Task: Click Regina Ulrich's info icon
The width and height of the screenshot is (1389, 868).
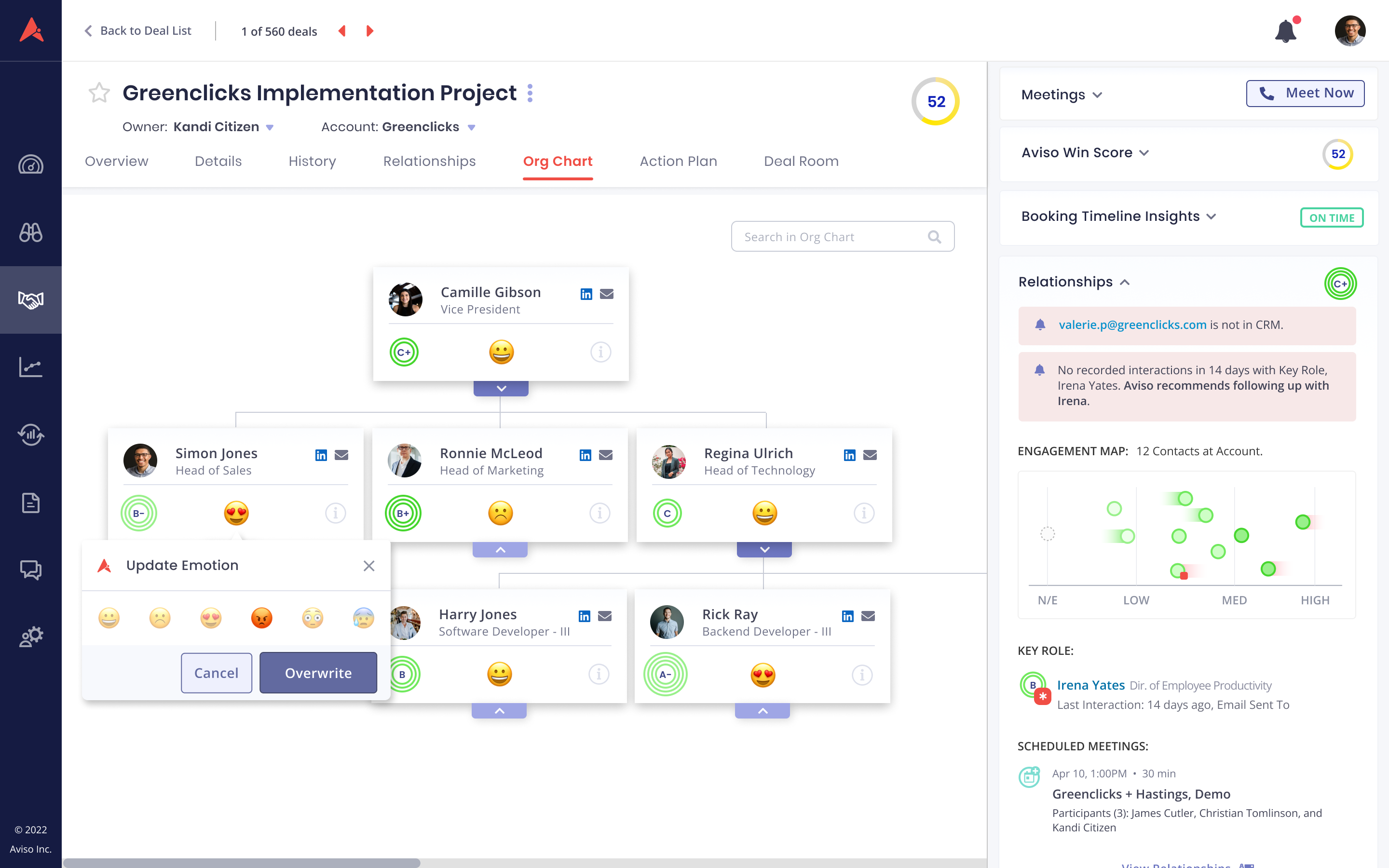Action: click(x=864, y=513)
